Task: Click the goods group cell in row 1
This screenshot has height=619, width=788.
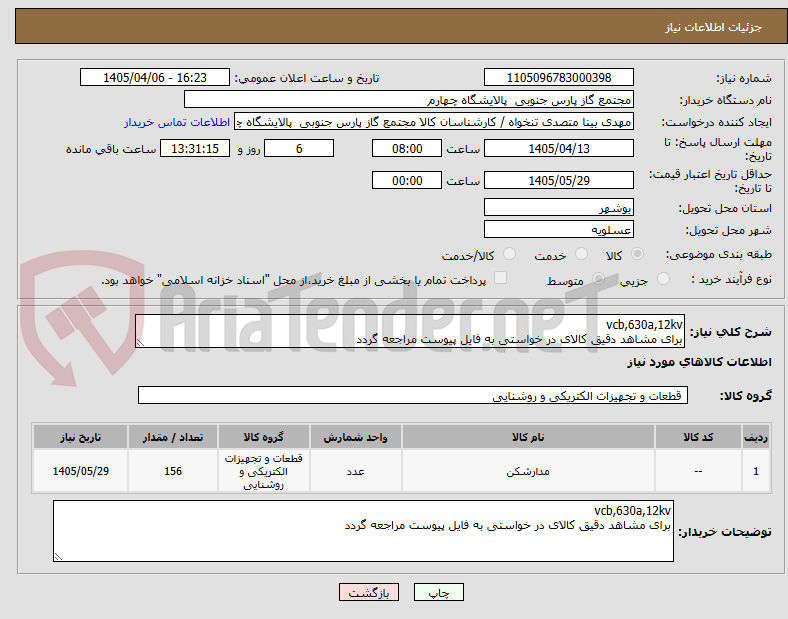Action: pos(263,471)
